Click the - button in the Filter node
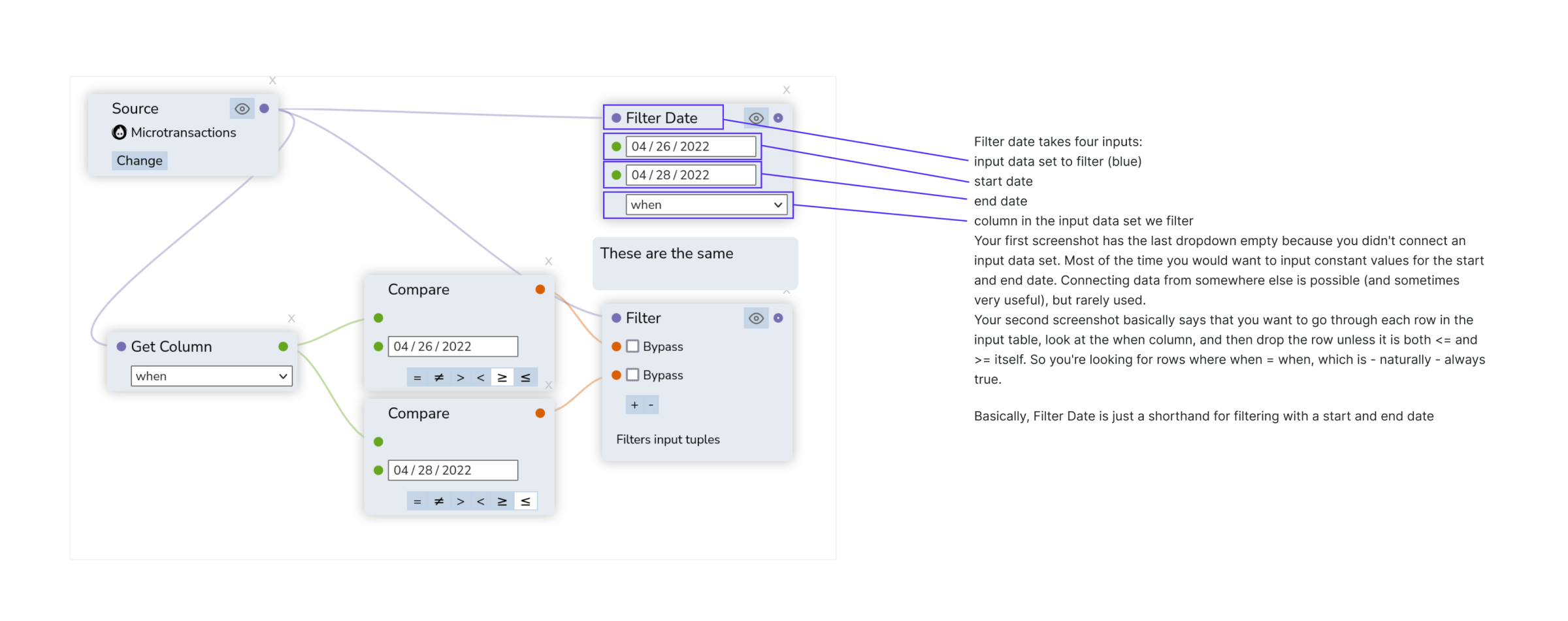Viewport: 1568px width, 621px height. click(x=651, y=405)
